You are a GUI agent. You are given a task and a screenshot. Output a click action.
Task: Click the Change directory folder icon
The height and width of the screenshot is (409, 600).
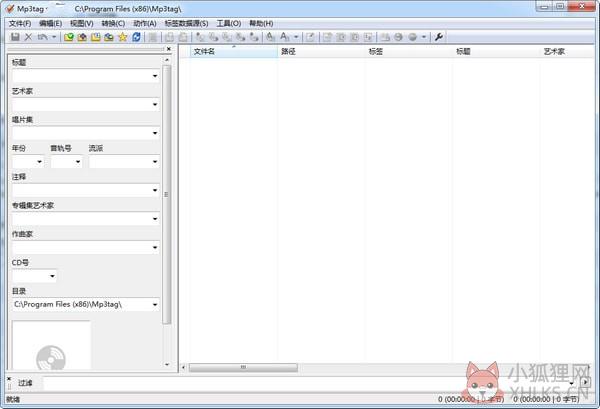pyautogui.click(x=69, y=37)
